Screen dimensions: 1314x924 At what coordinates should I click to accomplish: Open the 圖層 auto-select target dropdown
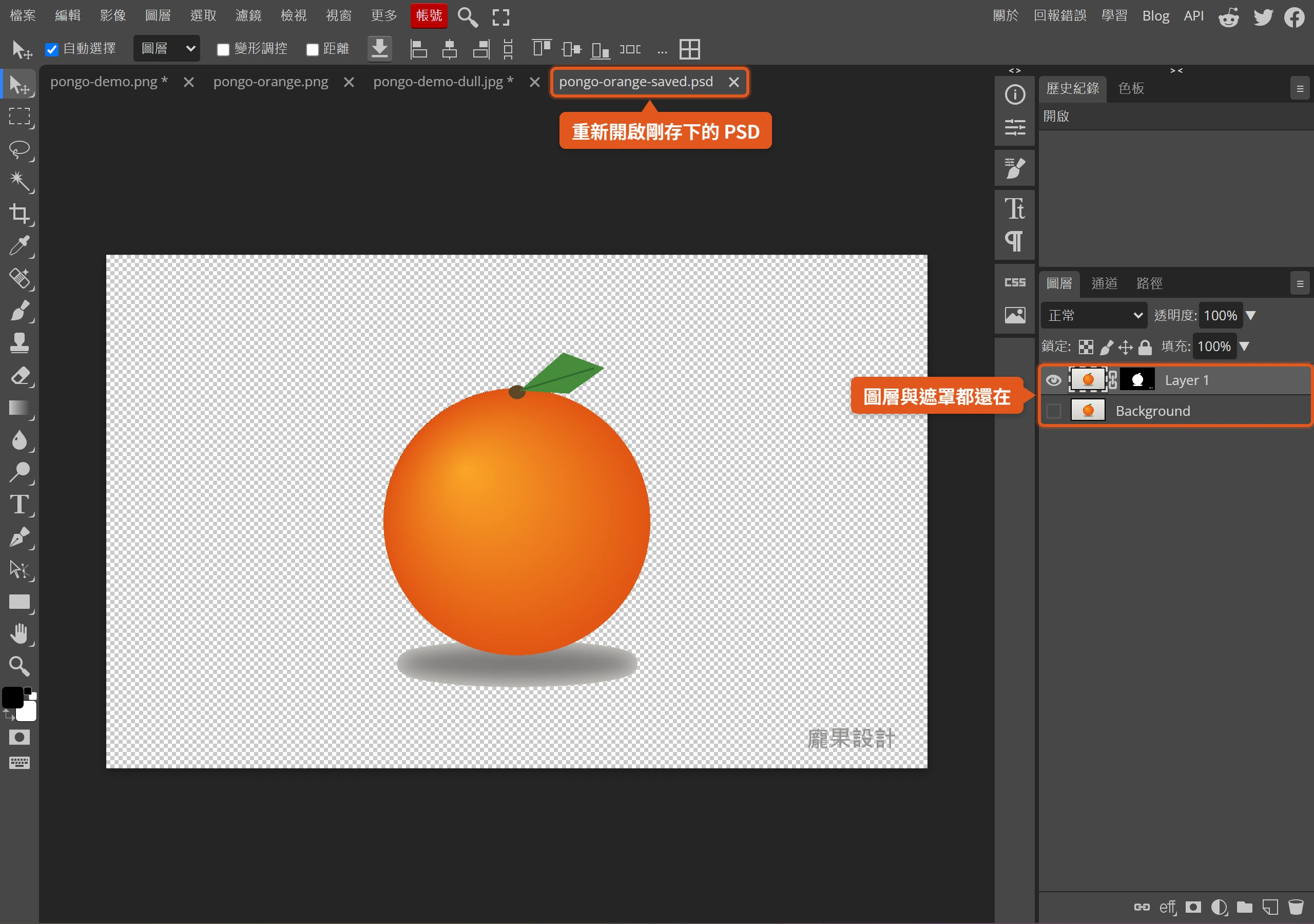pyautogui.click(x=167, y=49)
